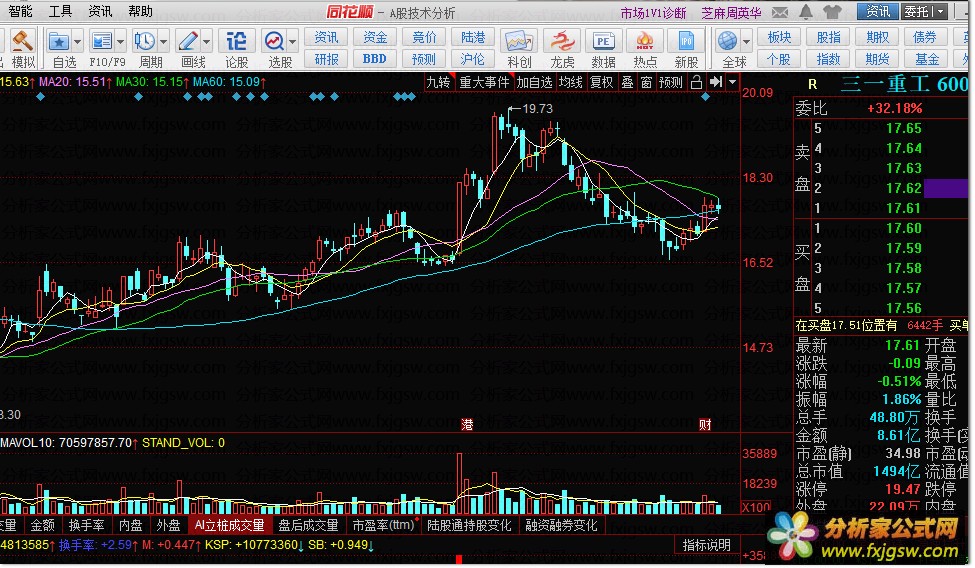Click the 新股 IPO icon
This screenshot has width=975, height=568.
(686, 42)
